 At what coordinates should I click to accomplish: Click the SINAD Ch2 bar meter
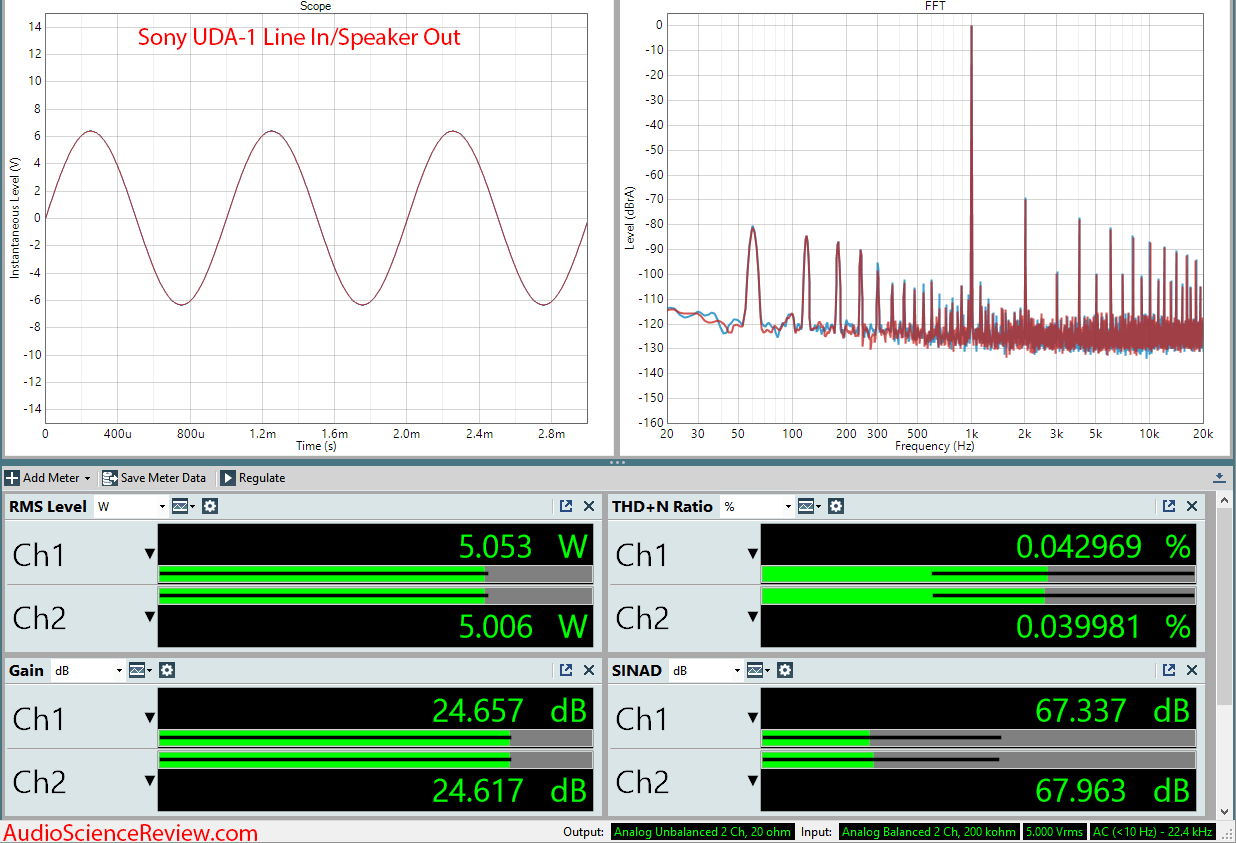point(978,759)
